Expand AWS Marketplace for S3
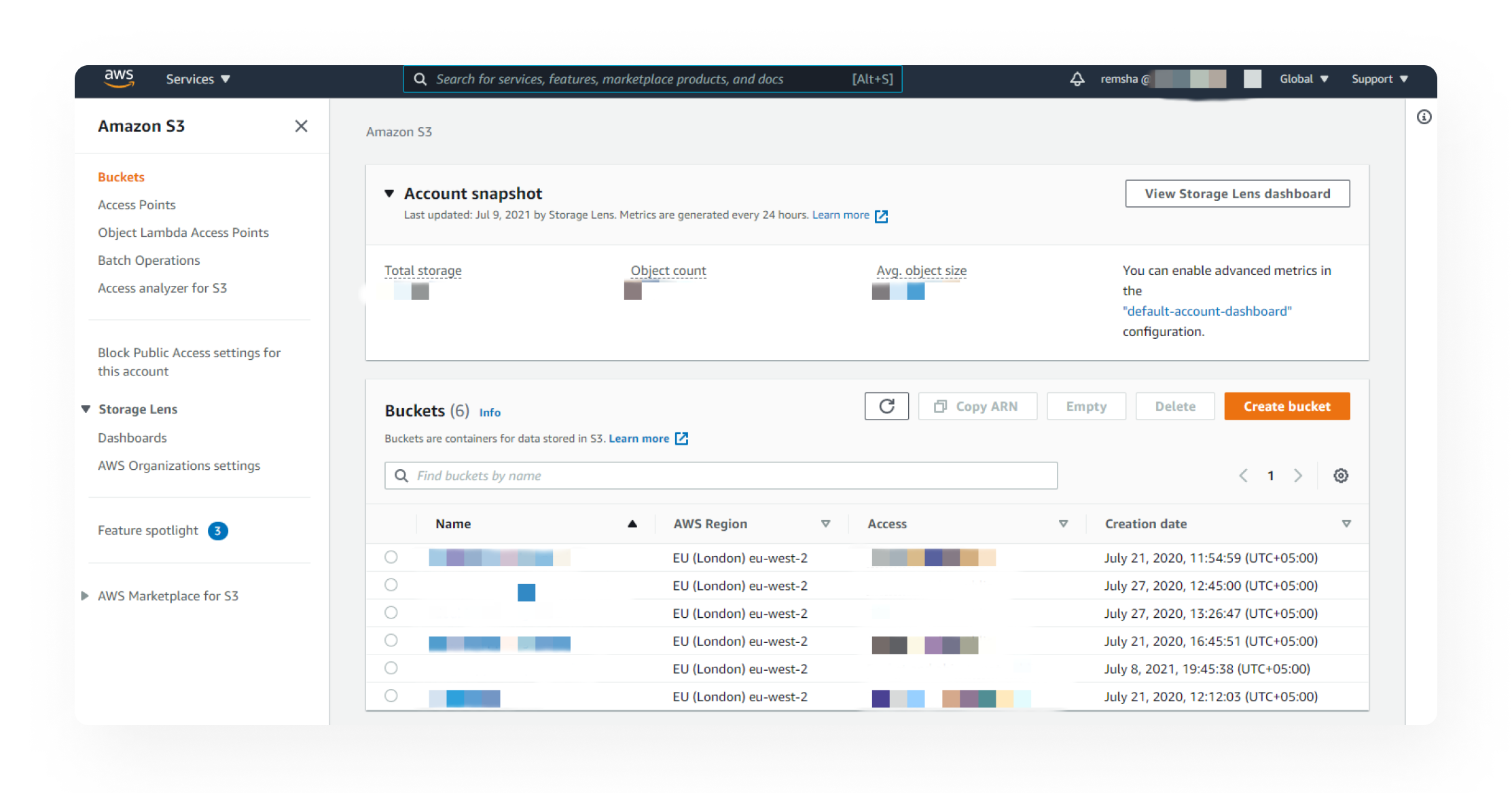Image resolution: width=1512 pixels, height=793 pixels. pos(85,595)
